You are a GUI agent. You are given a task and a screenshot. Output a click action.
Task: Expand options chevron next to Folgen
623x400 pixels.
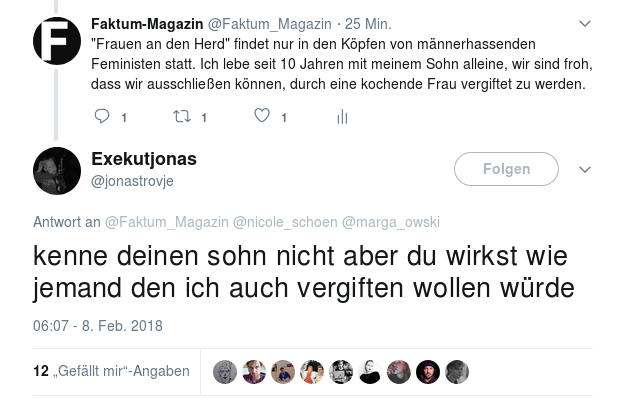point(585,169)
